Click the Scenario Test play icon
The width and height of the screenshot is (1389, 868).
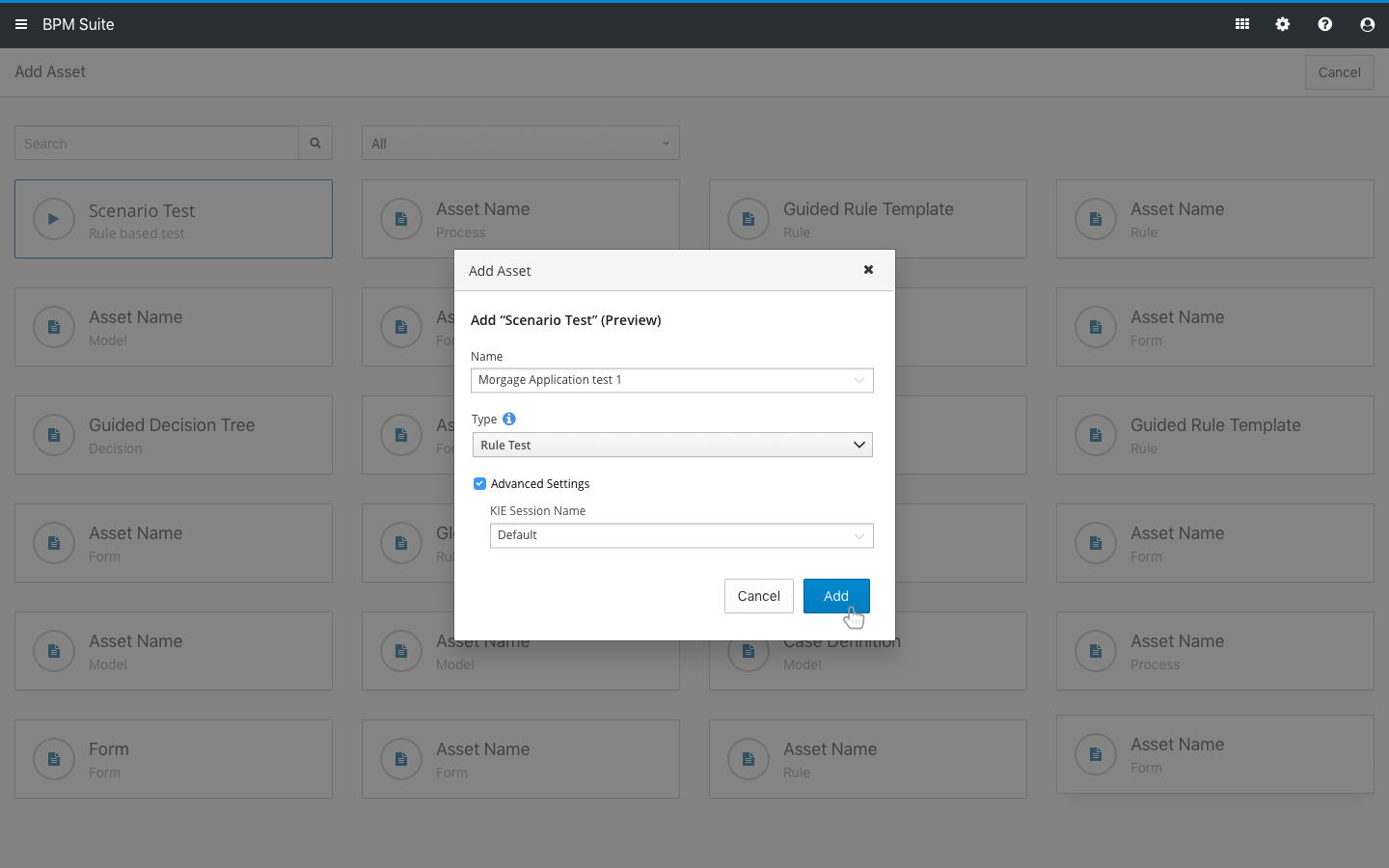(54, 219)
